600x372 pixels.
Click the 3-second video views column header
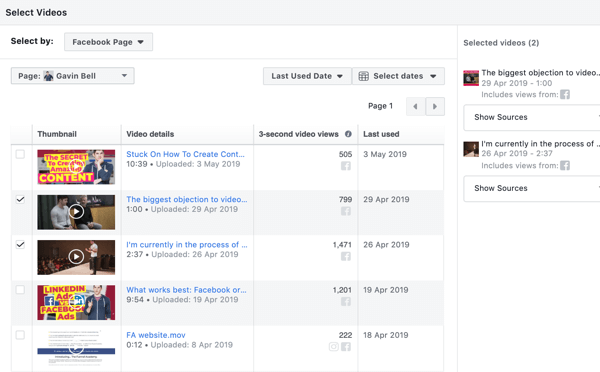(298, 134)
